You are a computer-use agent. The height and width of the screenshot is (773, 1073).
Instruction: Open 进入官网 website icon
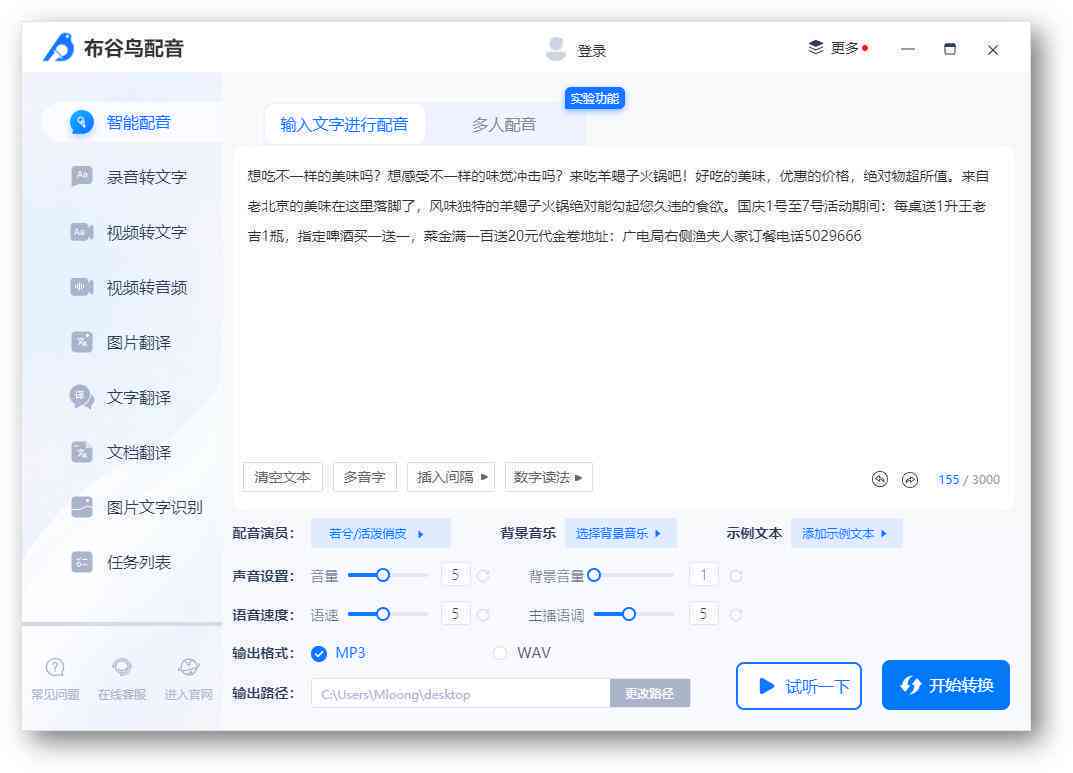point(188,667)
